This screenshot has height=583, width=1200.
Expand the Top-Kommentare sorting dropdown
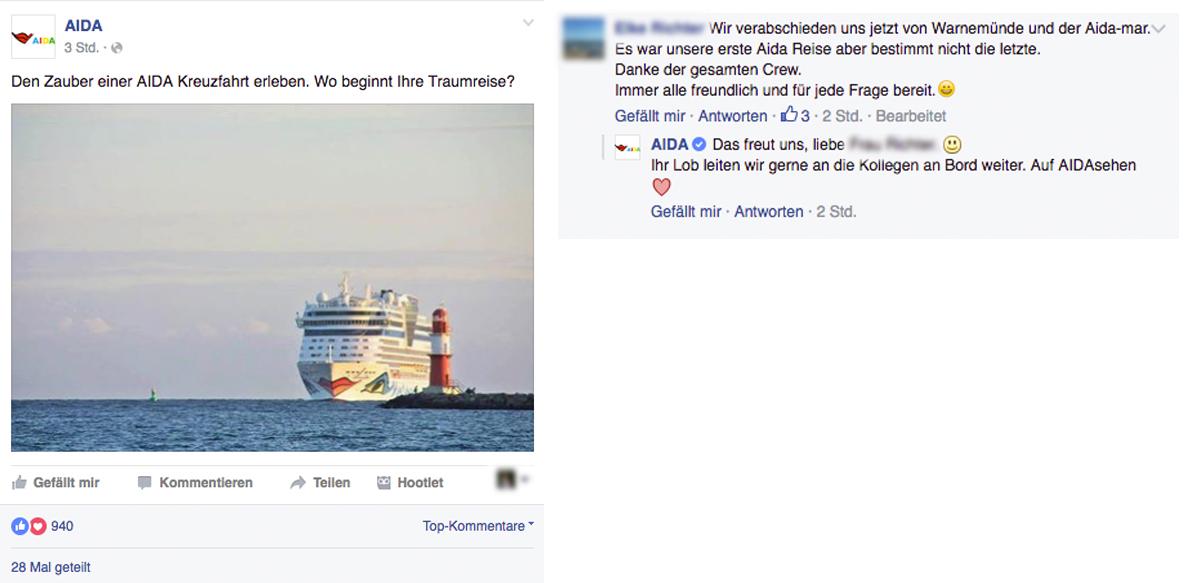point(478,526)
